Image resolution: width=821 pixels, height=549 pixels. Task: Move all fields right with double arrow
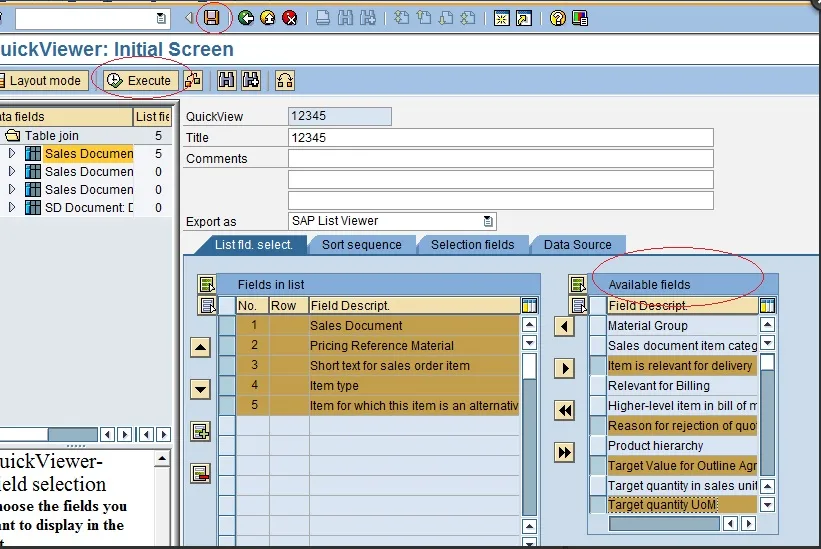coord(565,452)
